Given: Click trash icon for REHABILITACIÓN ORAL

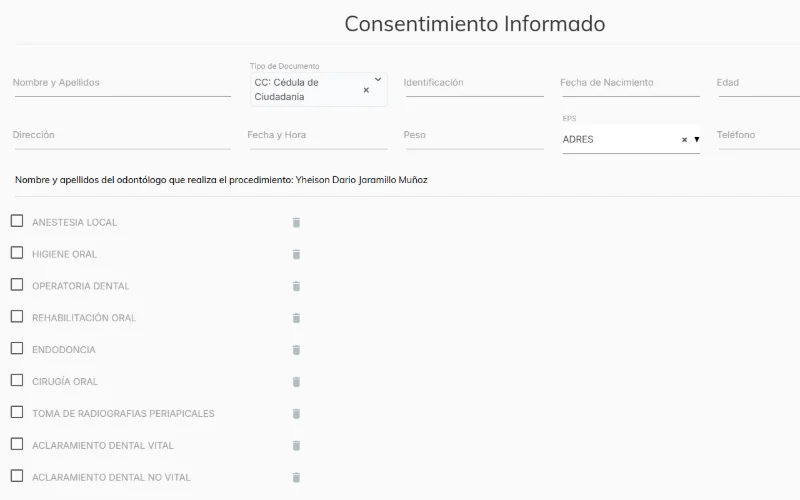Looking at the screenshot, I should pos(296,318).
